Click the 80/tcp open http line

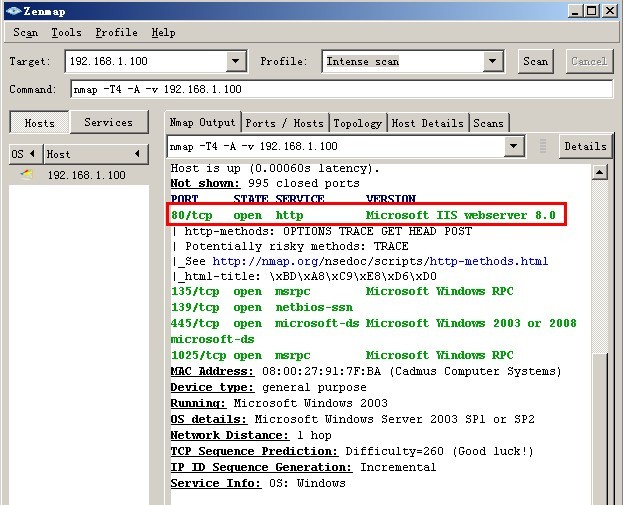click(x=363, y=215)
